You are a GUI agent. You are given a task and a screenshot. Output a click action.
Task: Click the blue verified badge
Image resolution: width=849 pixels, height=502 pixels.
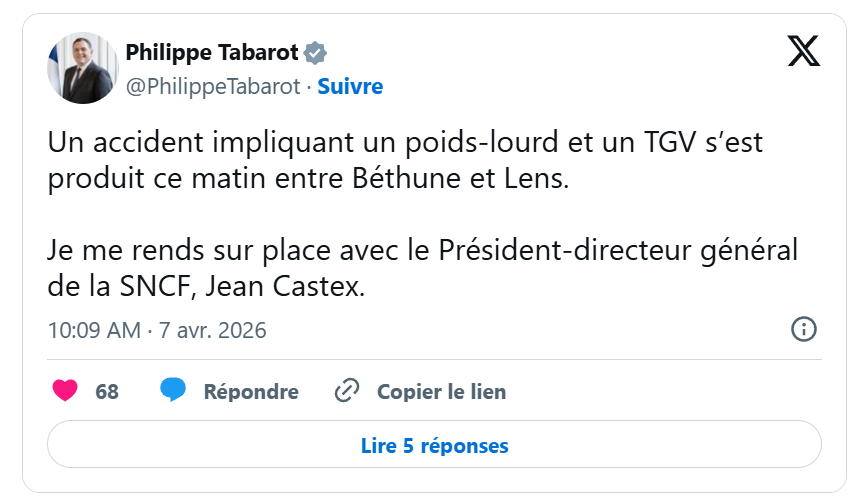pos(315,53)
